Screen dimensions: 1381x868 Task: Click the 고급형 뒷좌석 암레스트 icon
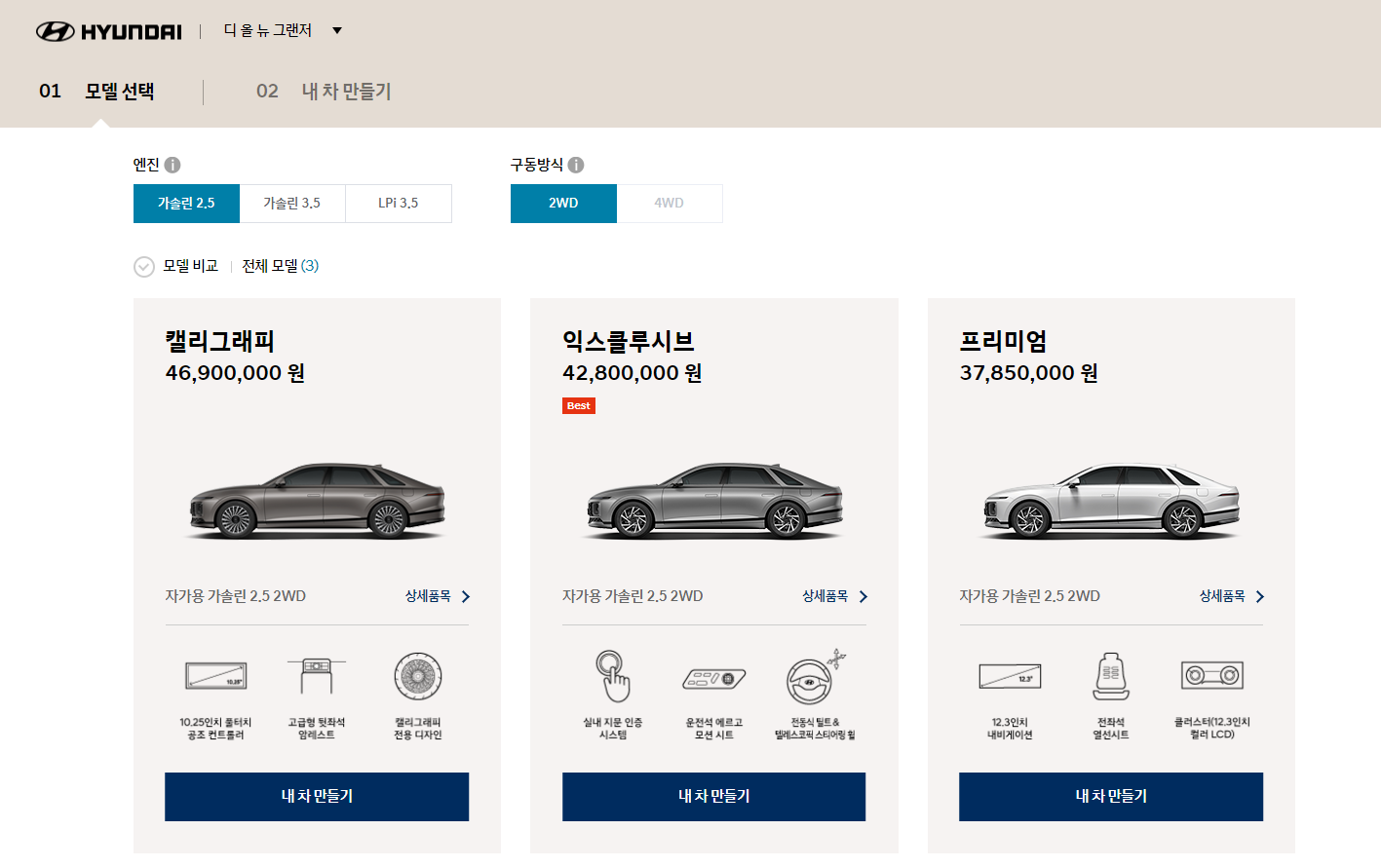pyautogui.click(x=317, y=676)
